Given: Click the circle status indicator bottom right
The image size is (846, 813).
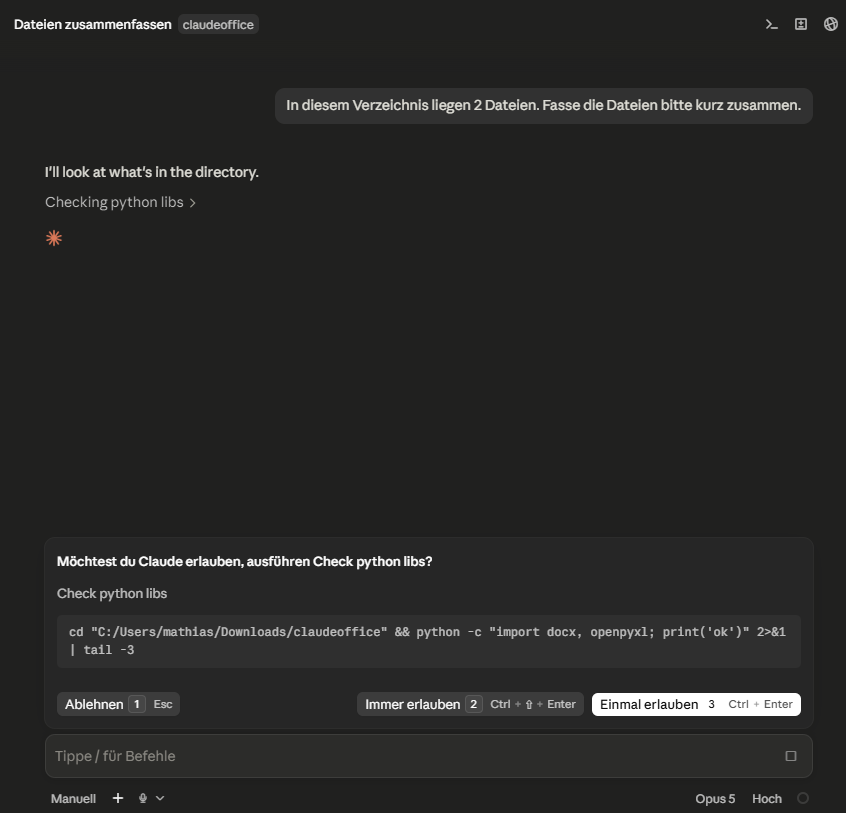Looking at the screenshot, I should (x=803, y=798).
